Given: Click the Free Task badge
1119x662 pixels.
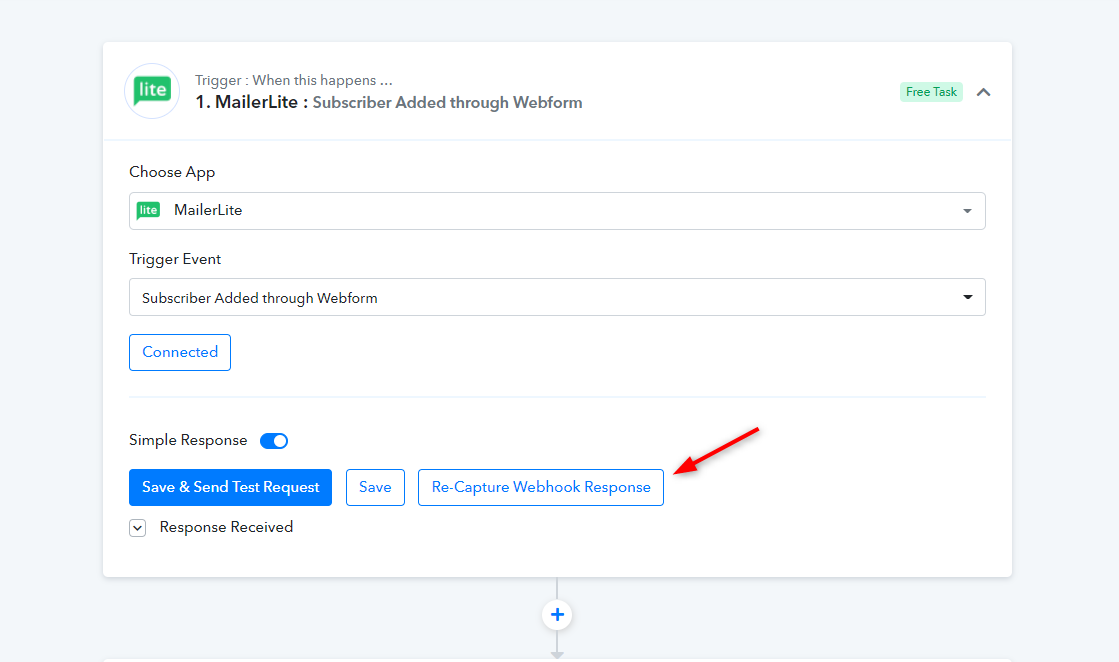Looking at the screenshot, I should coord(931,92).
